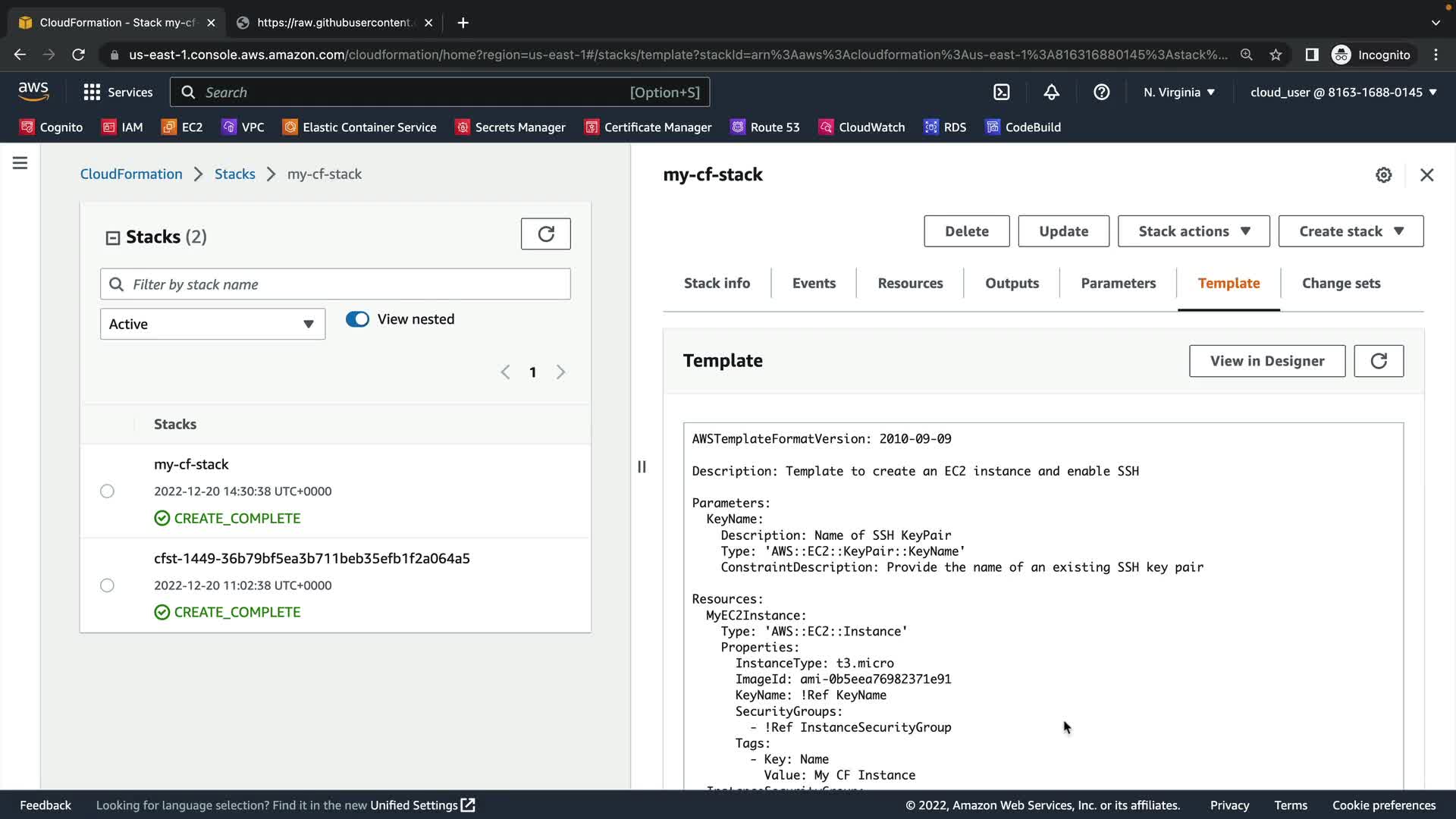This screenshot has width=1456, height=819.
Task: Expand the Stack actions dropdown
Action: click(1193, 231)
